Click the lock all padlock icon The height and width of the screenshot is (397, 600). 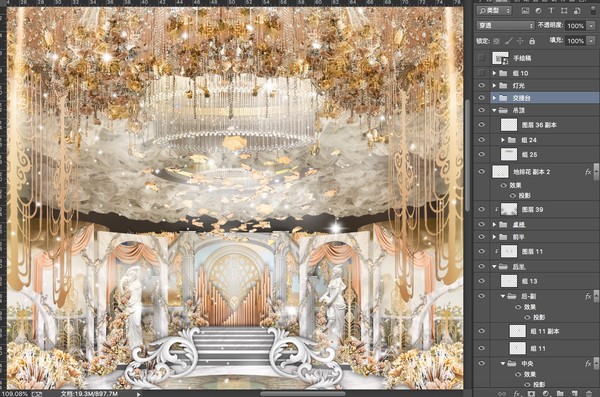[x=532, y=41]
